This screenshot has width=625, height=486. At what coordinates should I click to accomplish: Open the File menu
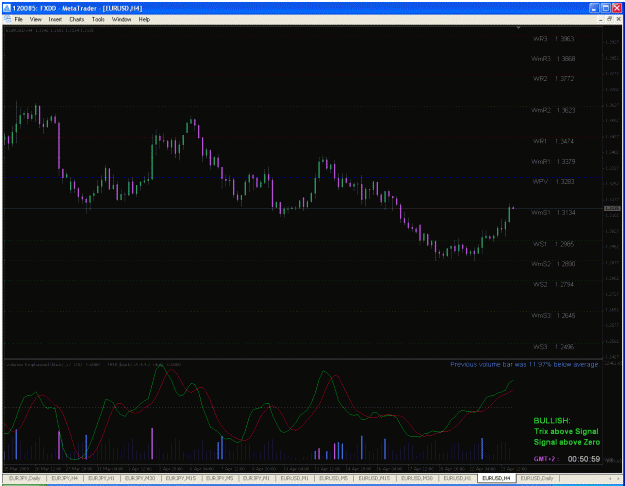pos(18,19)
